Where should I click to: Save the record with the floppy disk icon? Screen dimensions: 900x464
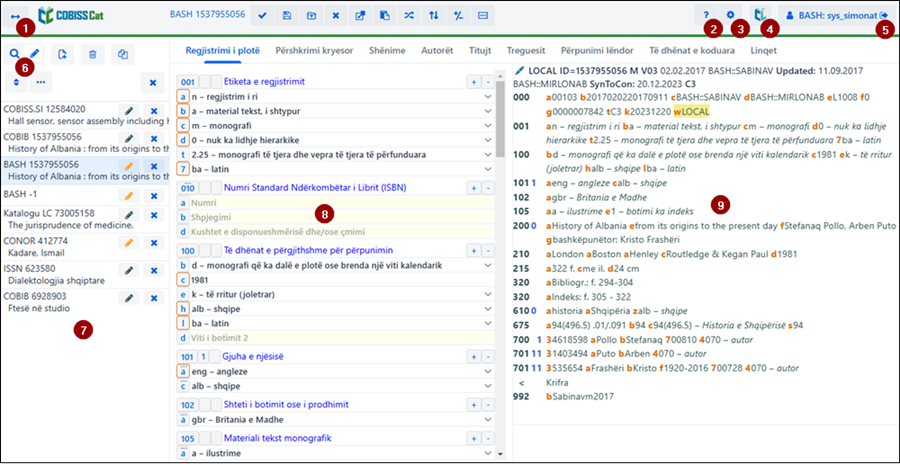click(x=287, y=16)
